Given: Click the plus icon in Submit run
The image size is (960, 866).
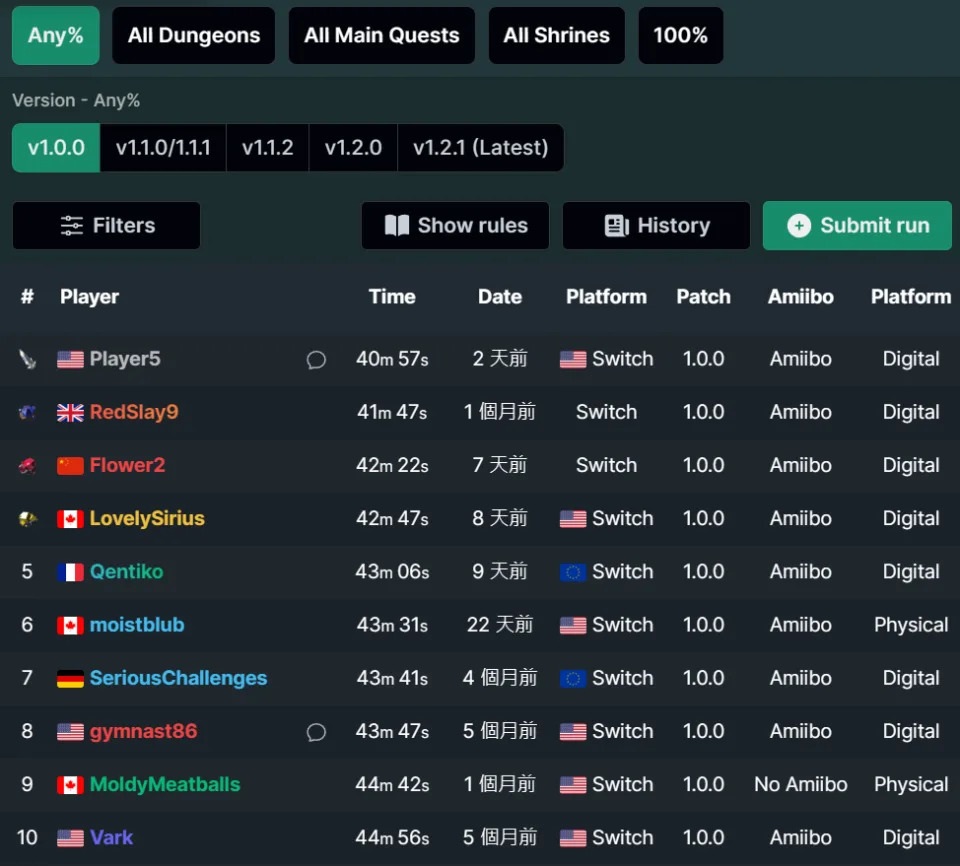Looking at the screenshot, I should 799,225.
